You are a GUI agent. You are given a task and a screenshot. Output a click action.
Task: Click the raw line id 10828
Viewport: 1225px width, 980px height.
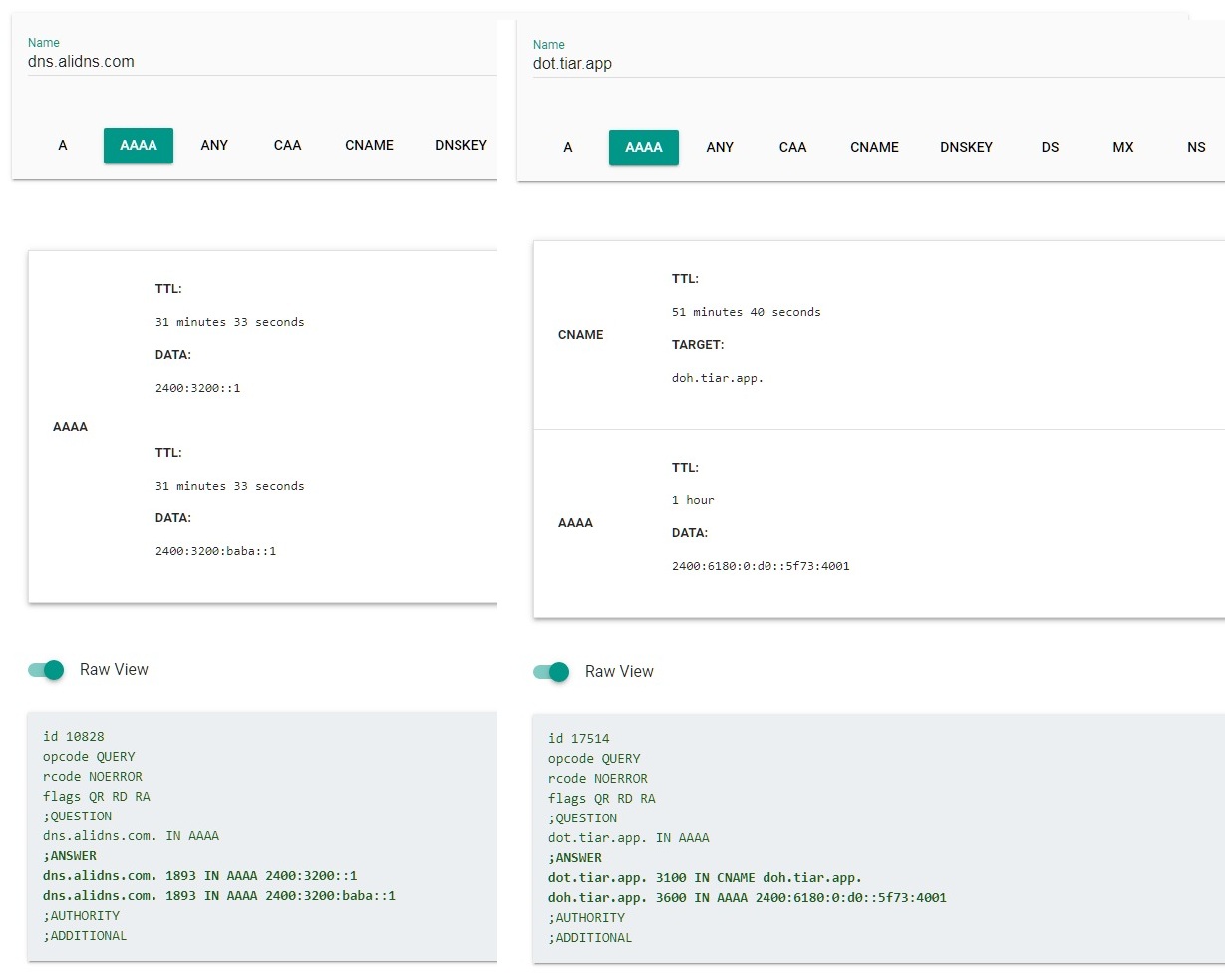73,737
